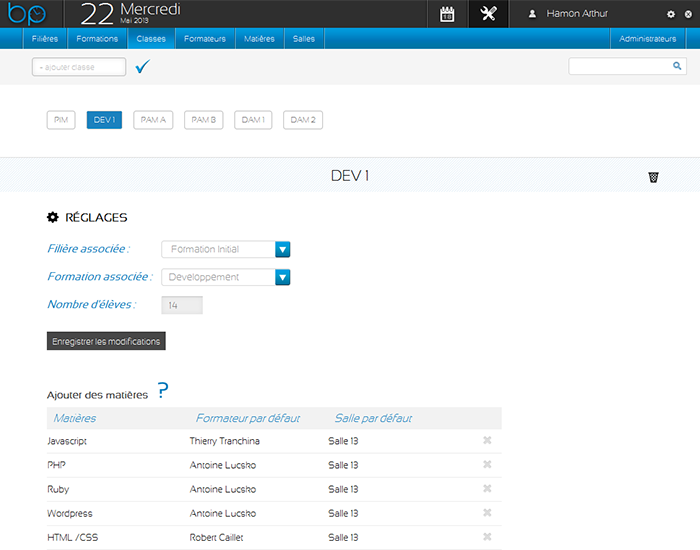Click the HTML /CSS subject cell
Viewport: 700px width, 550px height.
73,538
